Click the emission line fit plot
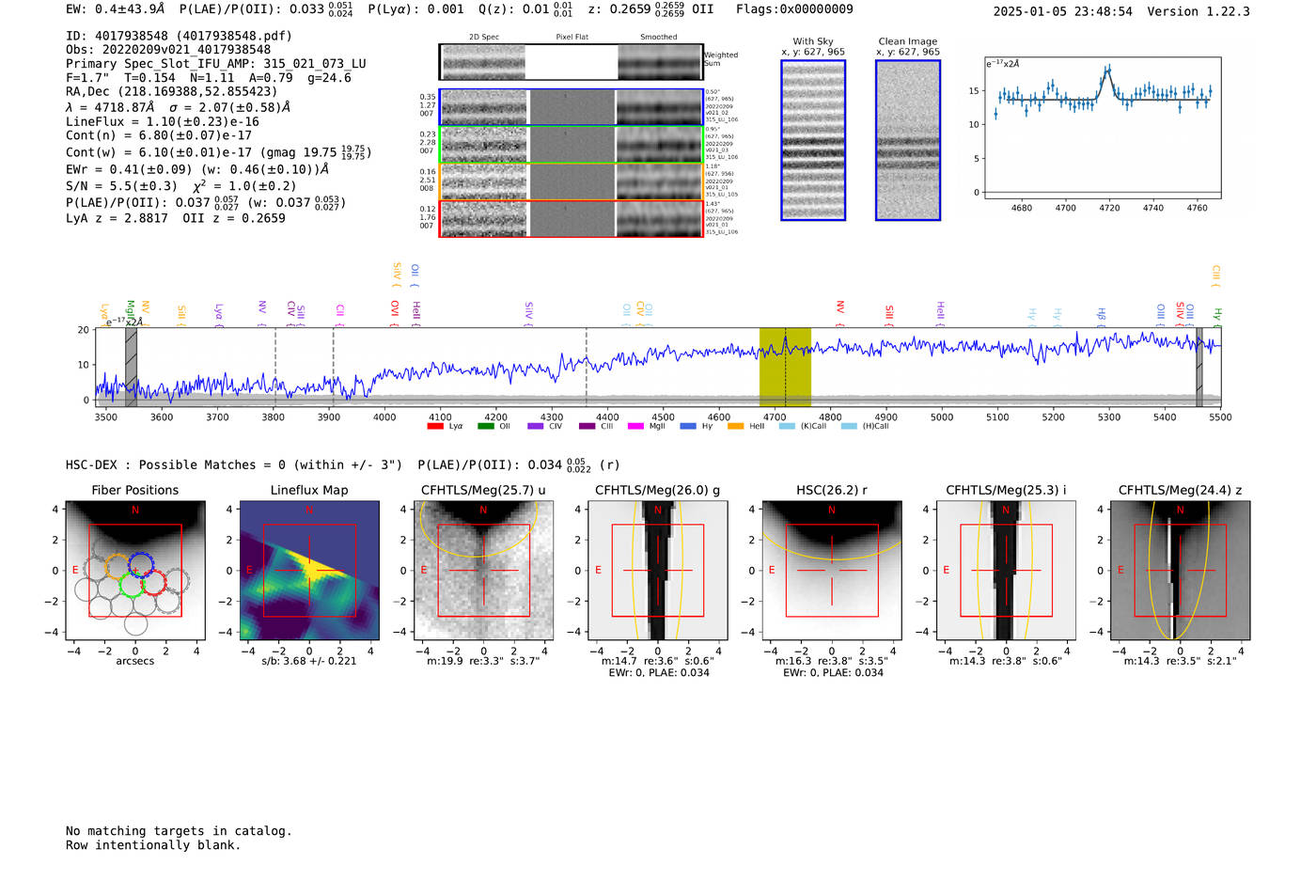Screen dimensions: 1316x896 (1103, 128)
